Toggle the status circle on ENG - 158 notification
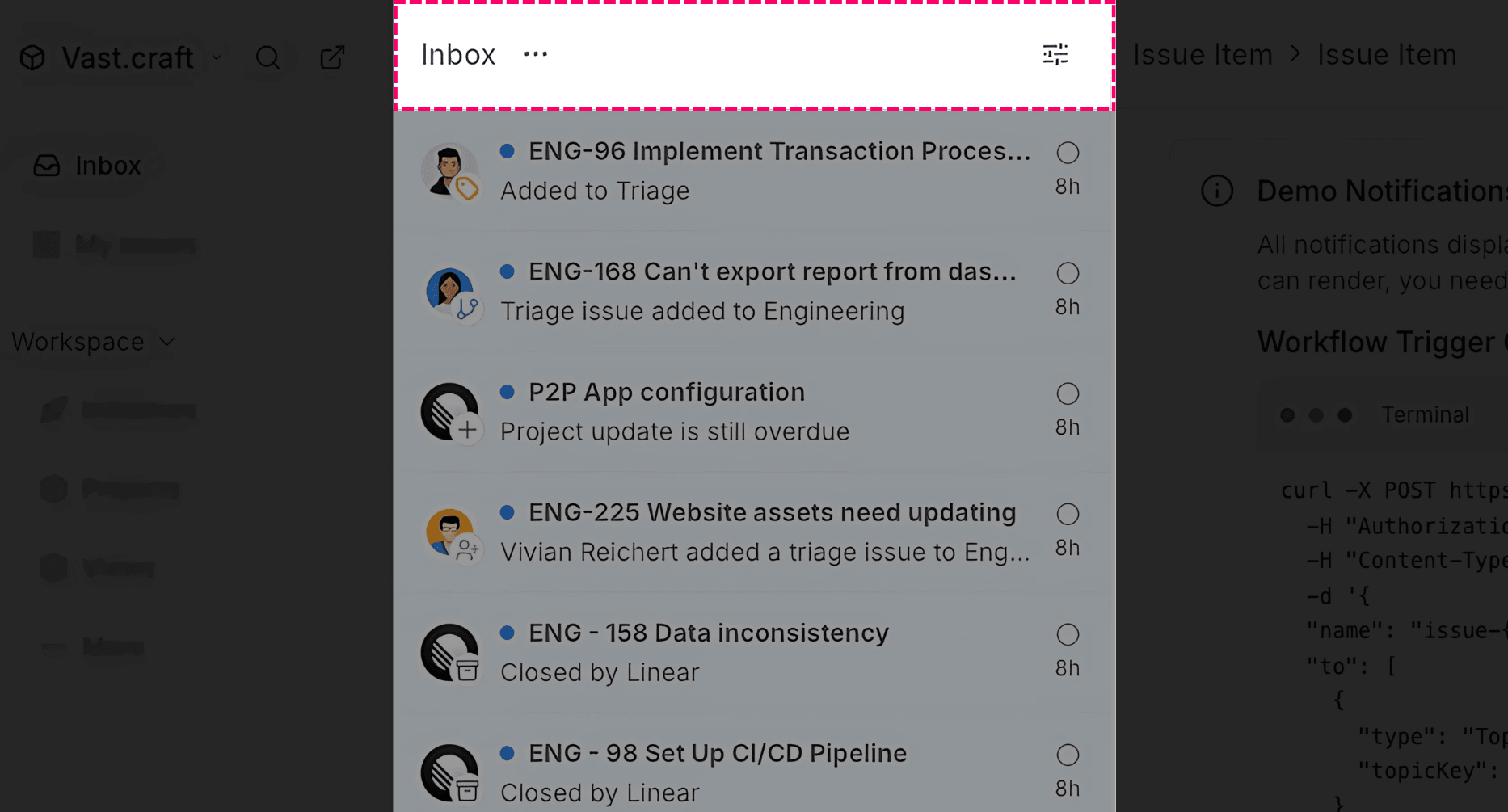This screenshot has height=812, width=1508. tap(1068, 633)
